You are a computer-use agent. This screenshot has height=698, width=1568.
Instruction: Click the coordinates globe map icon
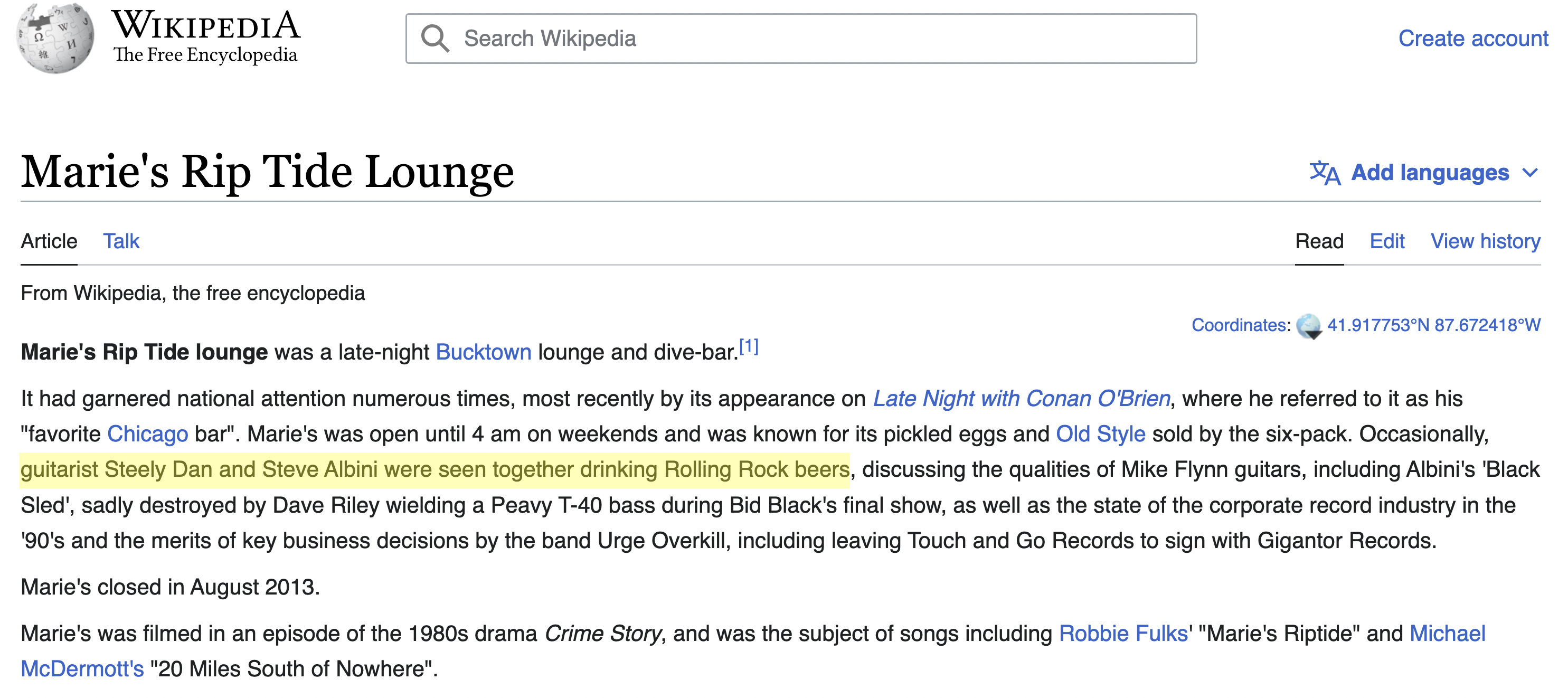[1309, 326]
